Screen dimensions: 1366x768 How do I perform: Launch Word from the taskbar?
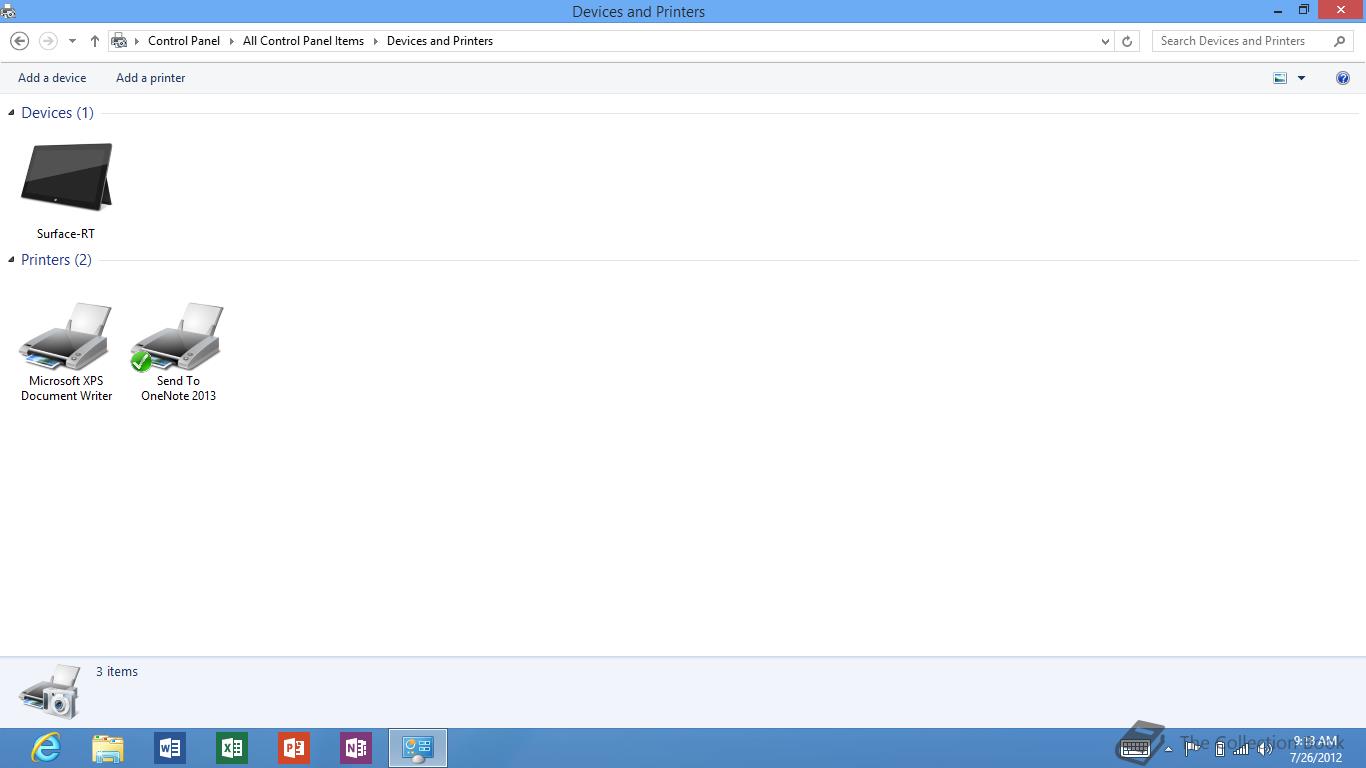click(170, 748)
